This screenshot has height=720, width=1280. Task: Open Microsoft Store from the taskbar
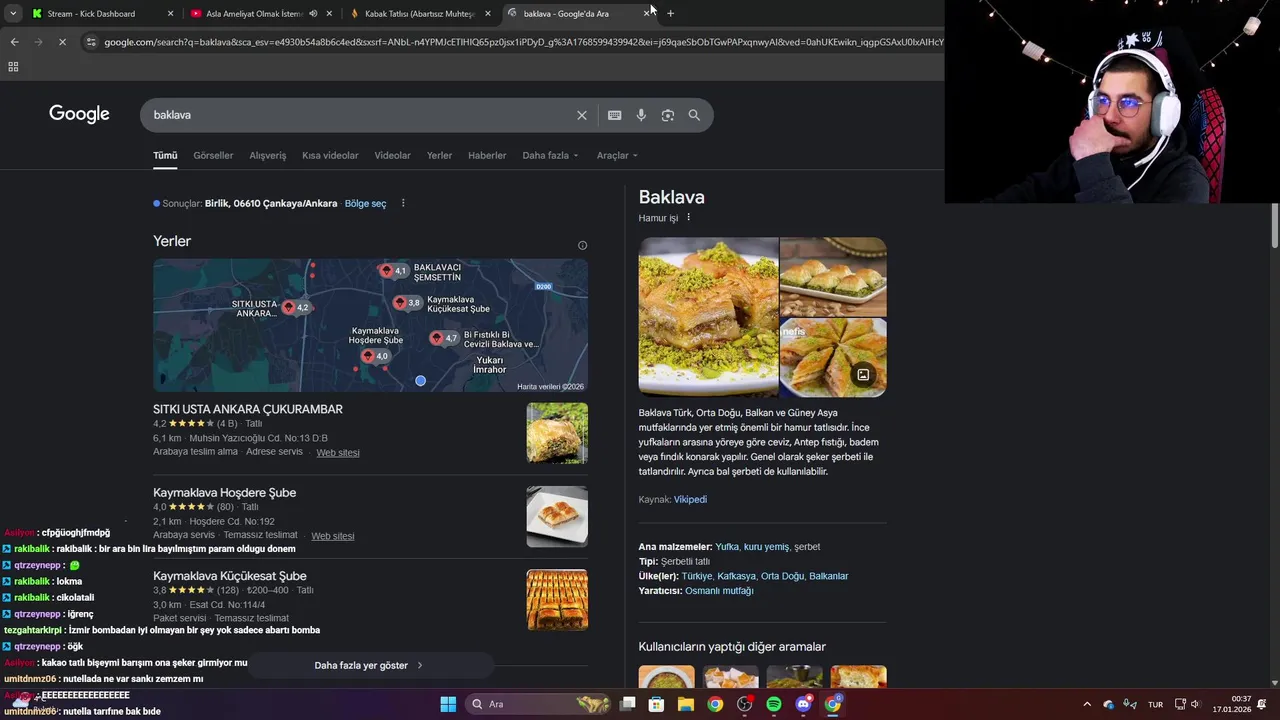click(x=656, y=704)
